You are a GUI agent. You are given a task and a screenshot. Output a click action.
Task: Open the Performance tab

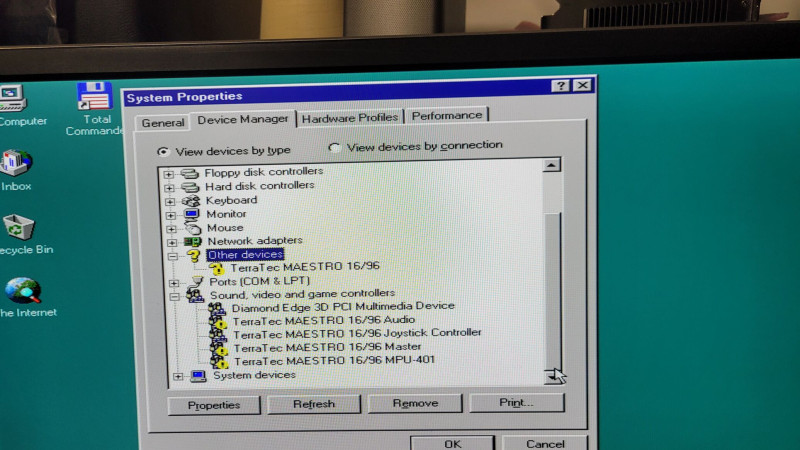click(447, 115)
